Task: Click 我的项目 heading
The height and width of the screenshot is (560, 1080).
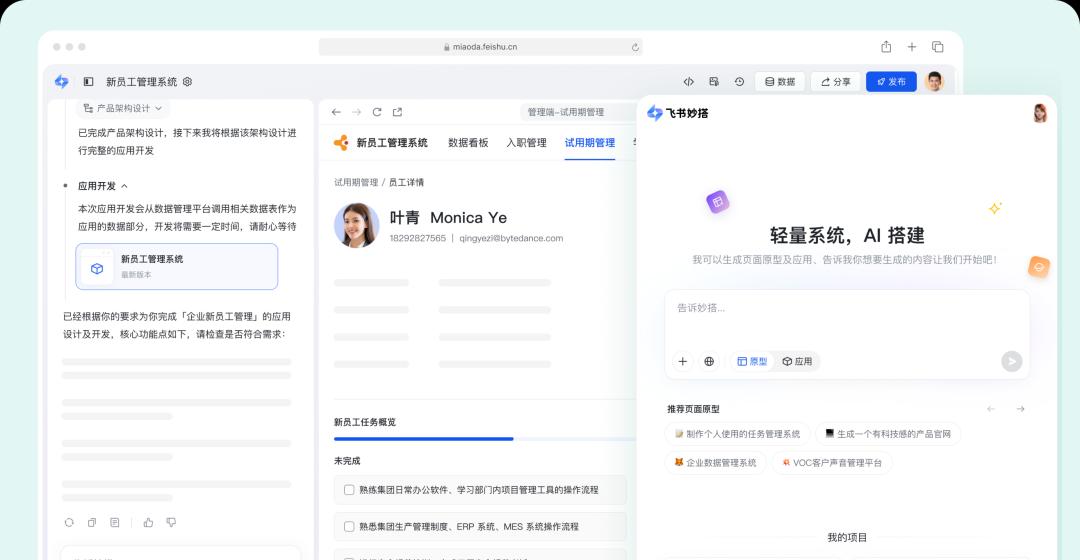Action: coord(847,537)
